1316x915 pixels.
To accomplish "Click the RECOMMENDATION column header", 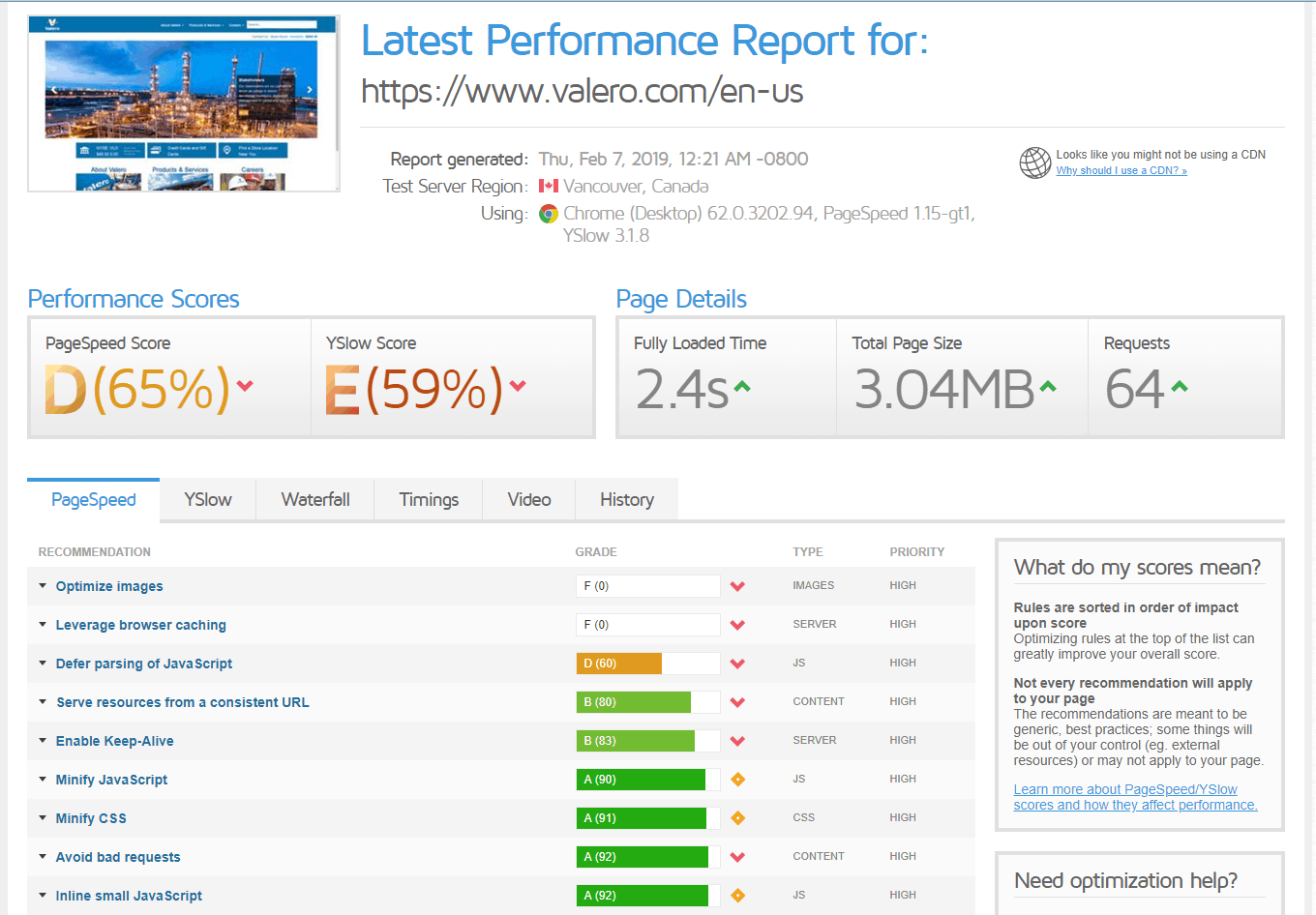I will (95, 552).
